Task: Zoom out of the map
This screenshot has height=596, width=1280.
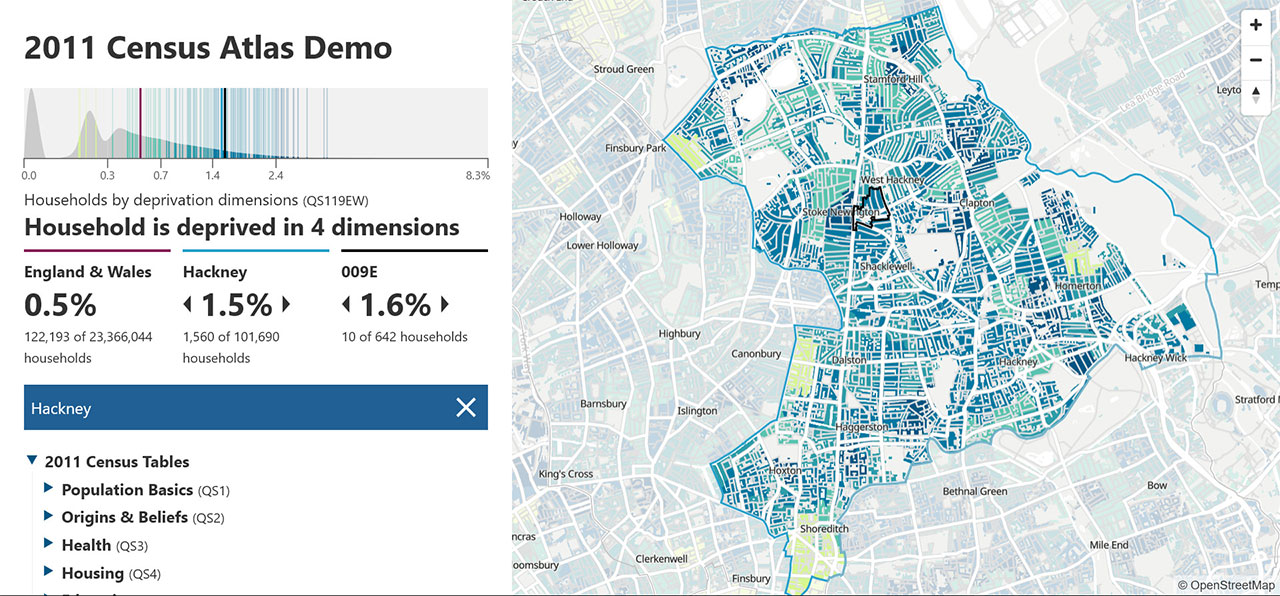Action: [1255, 60]
